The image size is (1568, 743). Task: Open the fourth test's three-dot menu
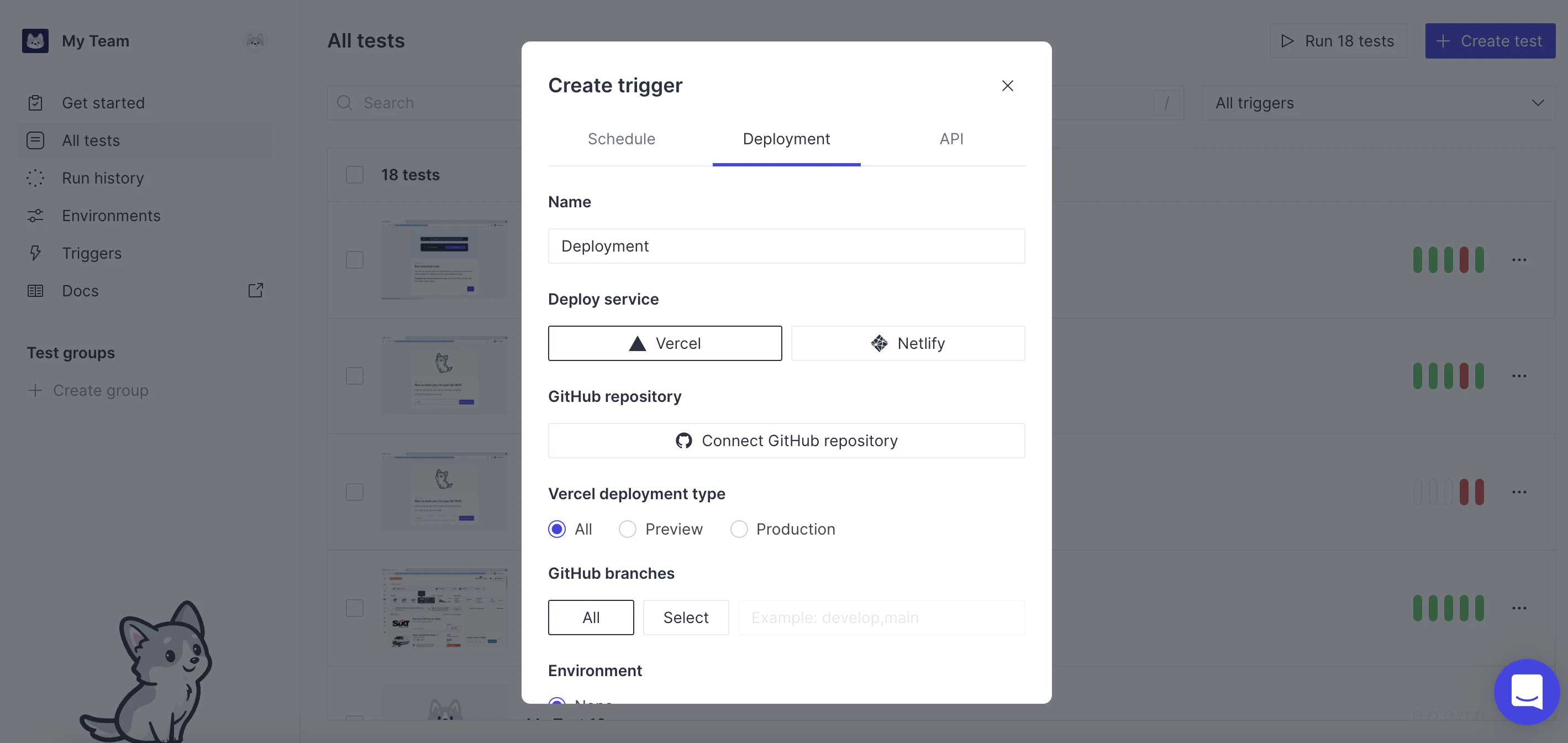(1519, 608)
